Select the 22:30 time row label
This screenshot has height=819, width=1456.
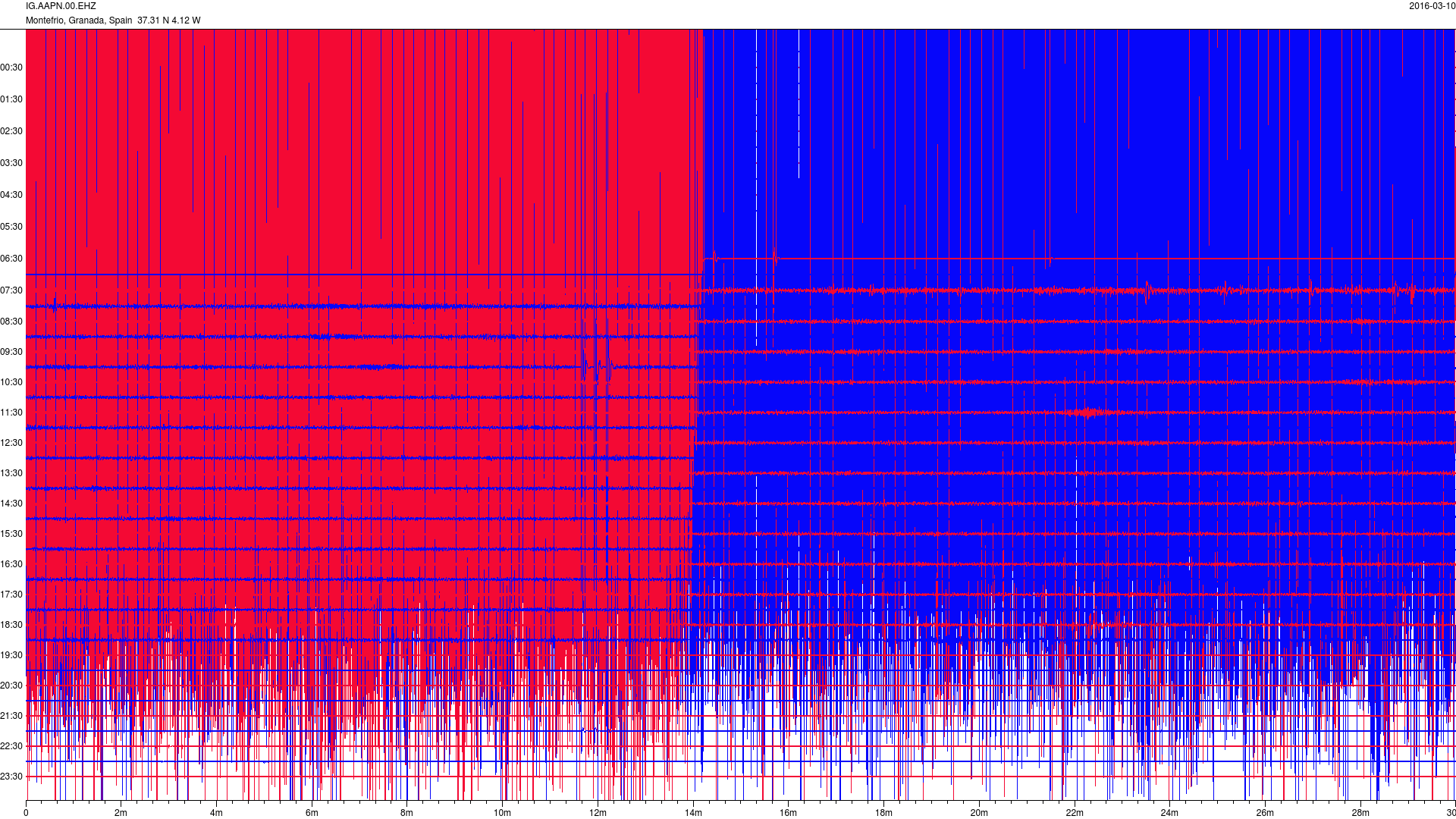pos(11,746)
